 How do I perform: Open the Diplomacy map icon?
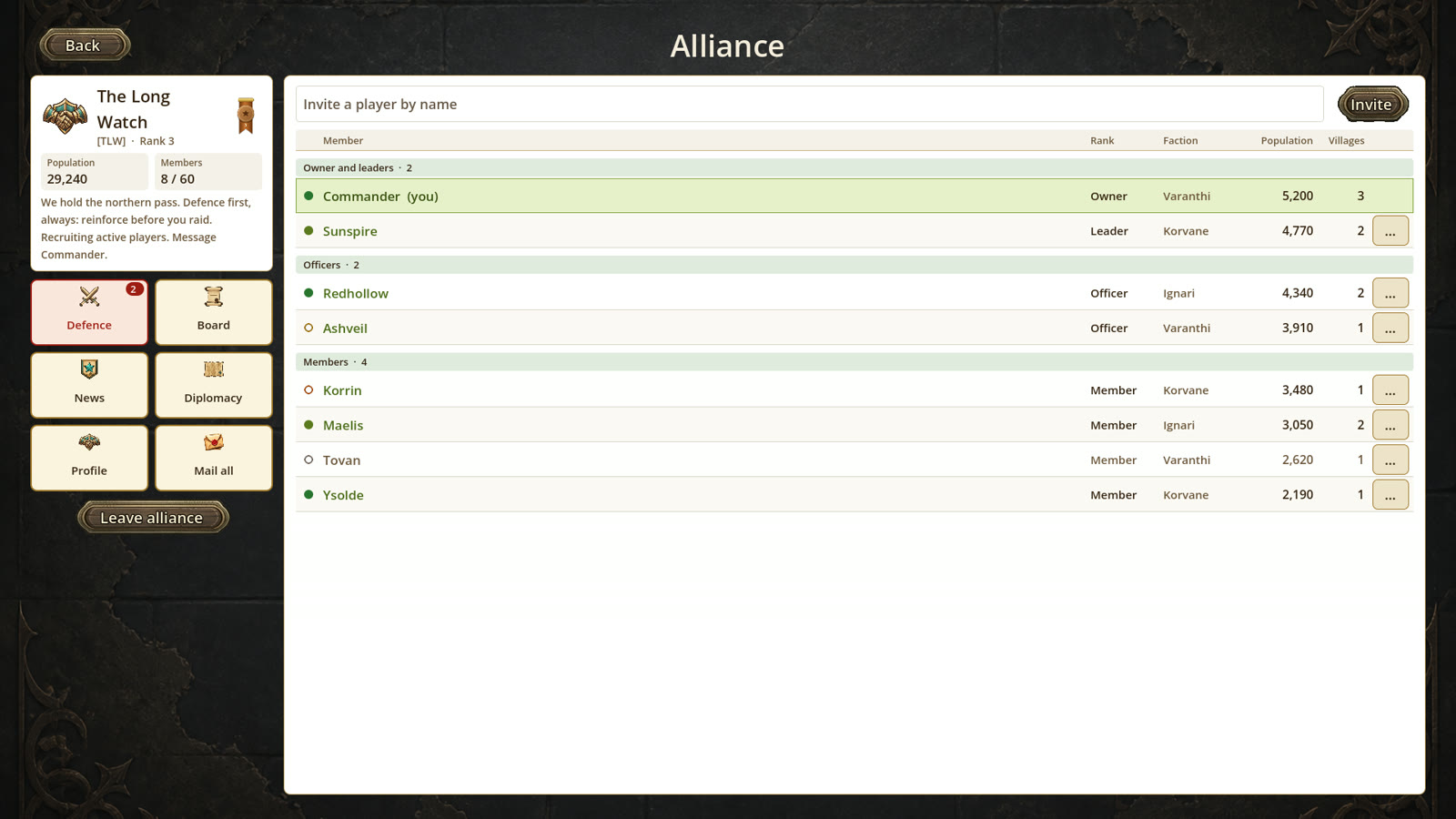[x=214, y=369]
